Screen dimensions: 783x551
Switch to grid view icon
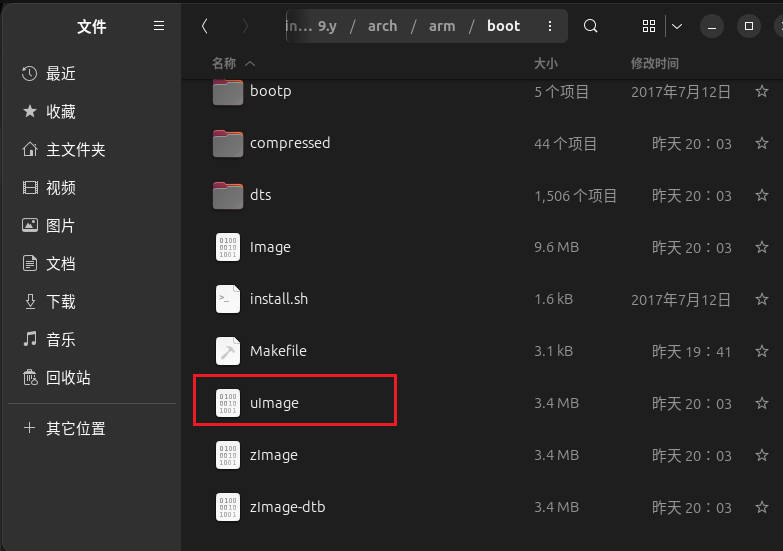click(649, 26)
